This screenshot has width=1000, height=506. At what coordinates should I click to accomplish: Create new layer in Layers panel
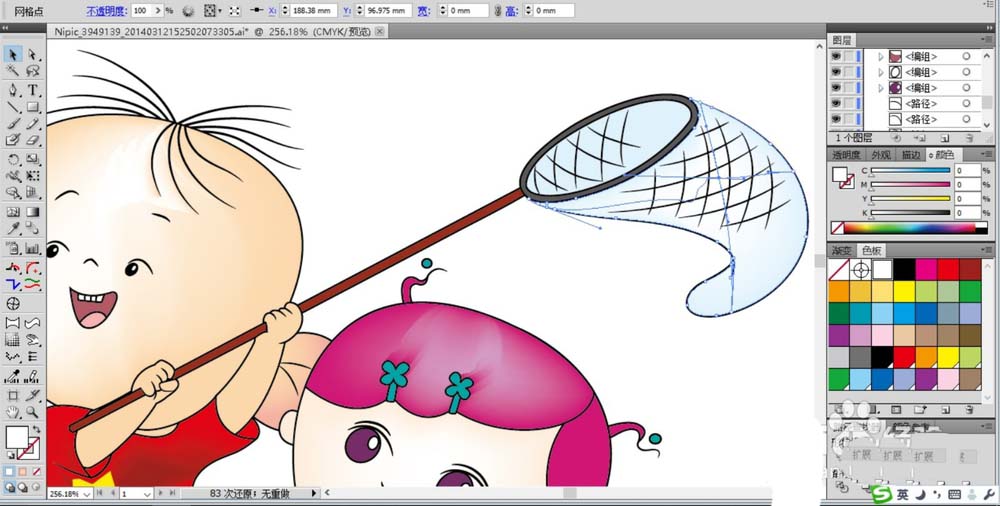pos(945,137)
